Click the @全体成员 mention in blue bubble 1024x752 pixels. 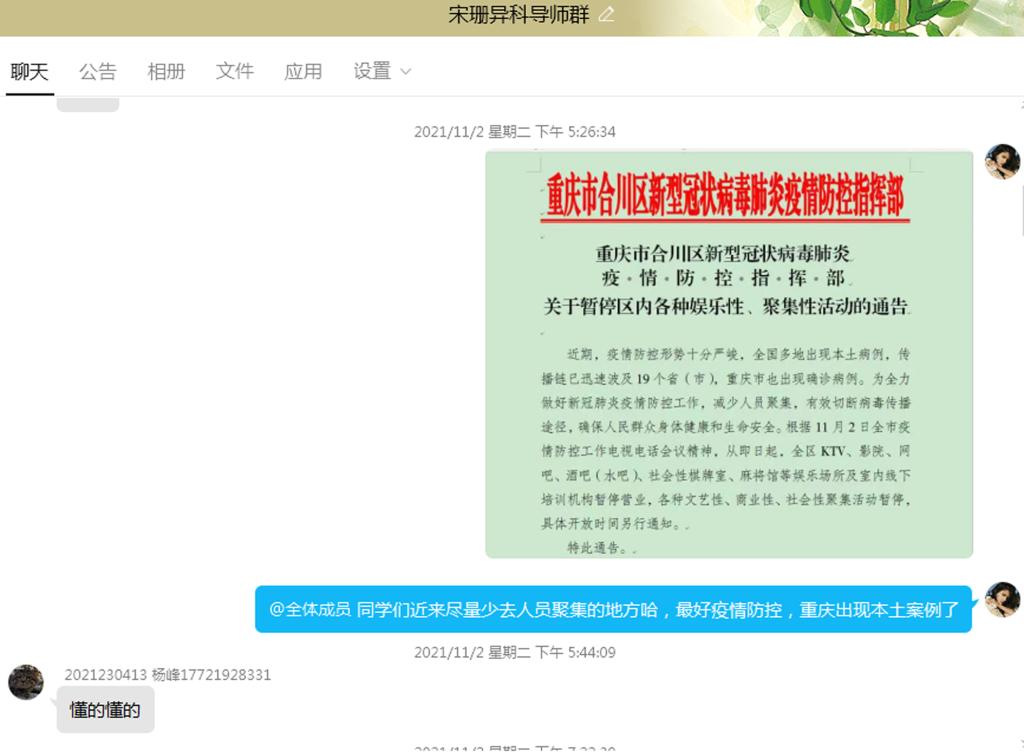point(310,609)
